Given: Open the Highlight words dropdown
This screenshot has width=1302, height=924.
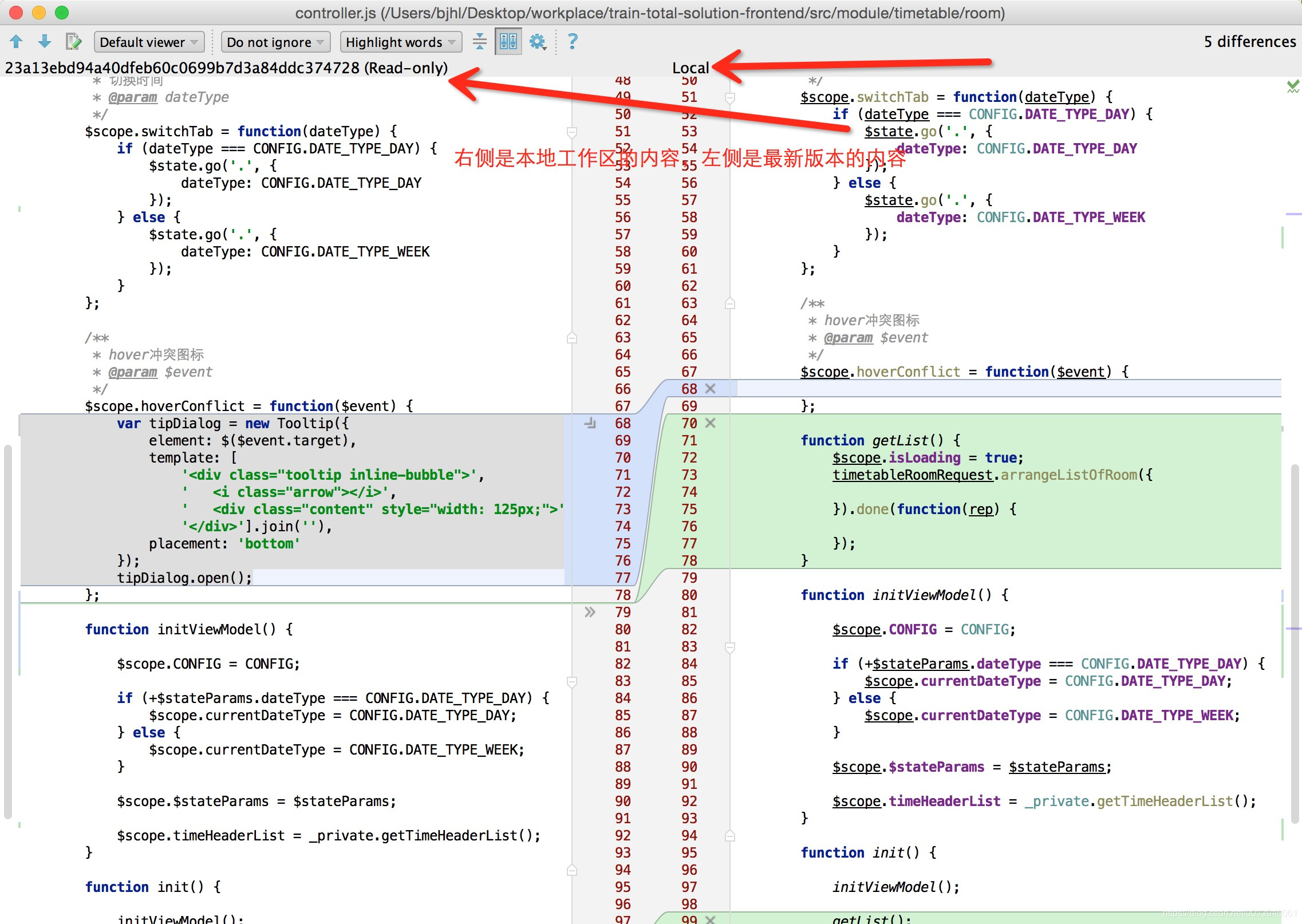Looking at the screenshot, I should click(x=401, y=42).
